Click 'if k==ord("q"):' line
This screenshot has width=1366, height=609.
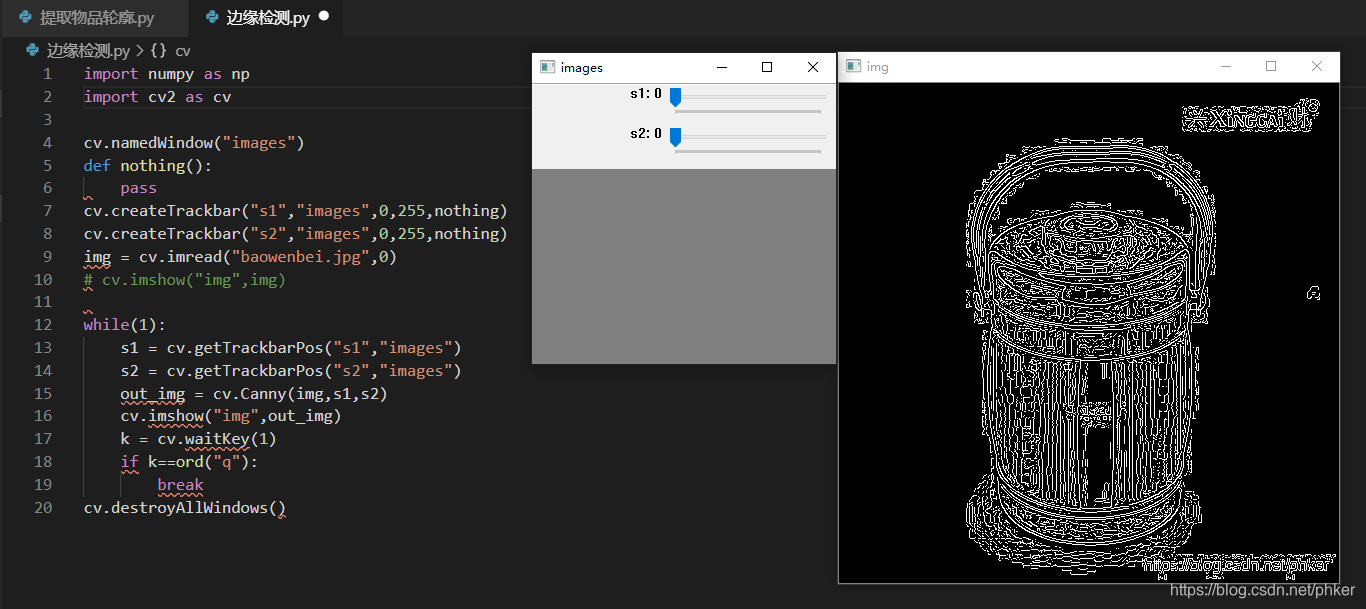(x=190, y=462)
